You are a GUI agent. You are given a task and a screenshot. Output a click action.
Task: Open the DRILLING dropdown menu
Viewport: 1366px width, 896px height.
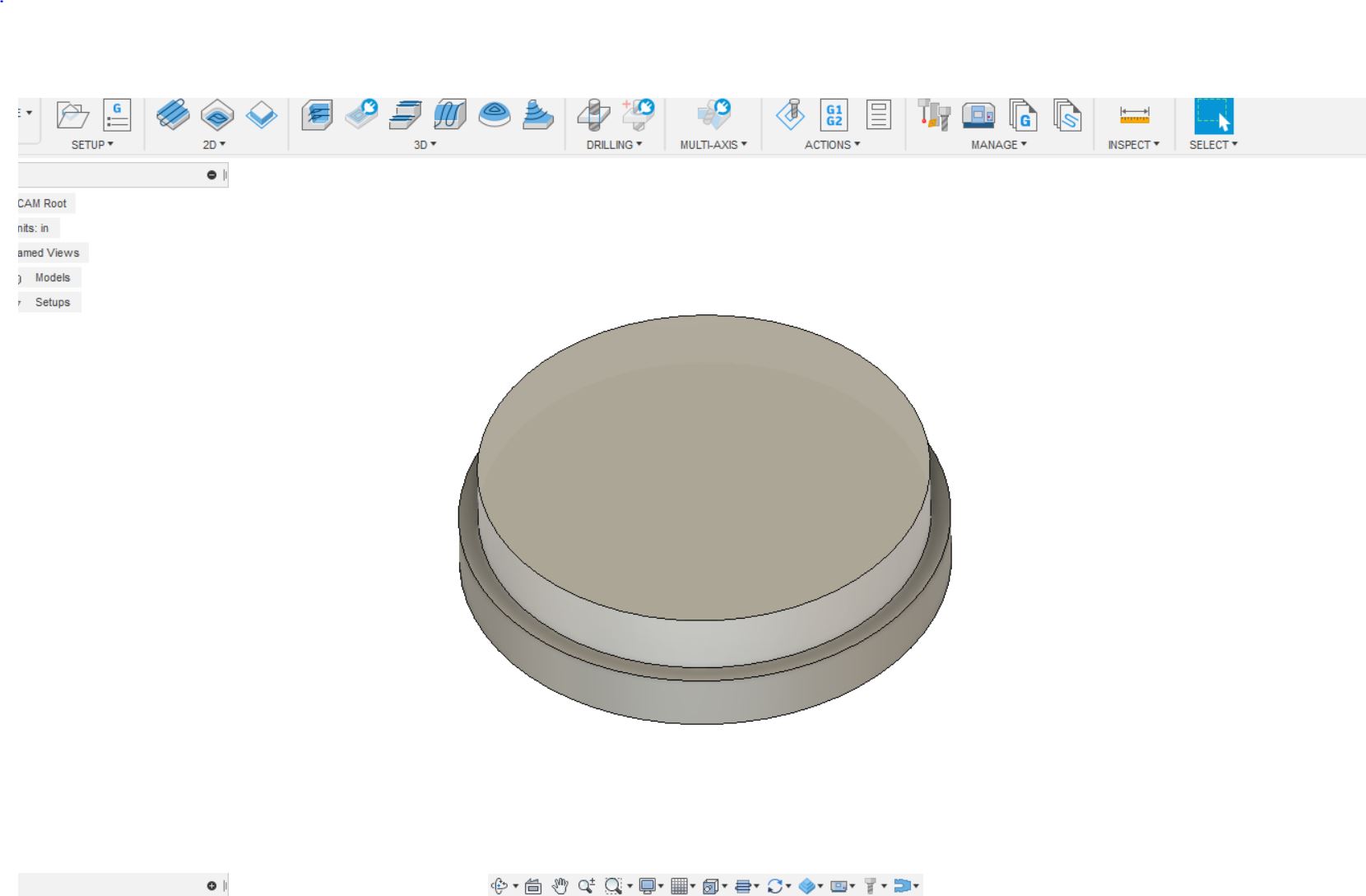tap(614, 145)
